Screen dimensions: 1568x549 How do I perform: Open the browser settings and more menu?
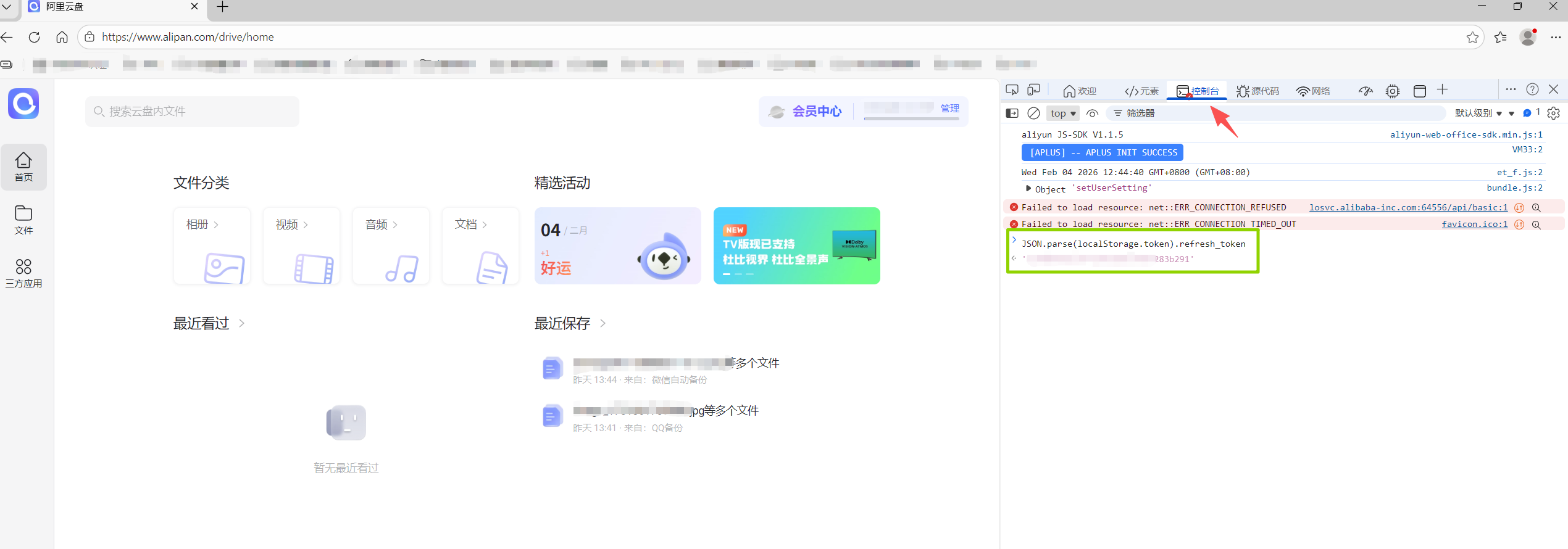pyautogui.click(x=1556, y=37)
